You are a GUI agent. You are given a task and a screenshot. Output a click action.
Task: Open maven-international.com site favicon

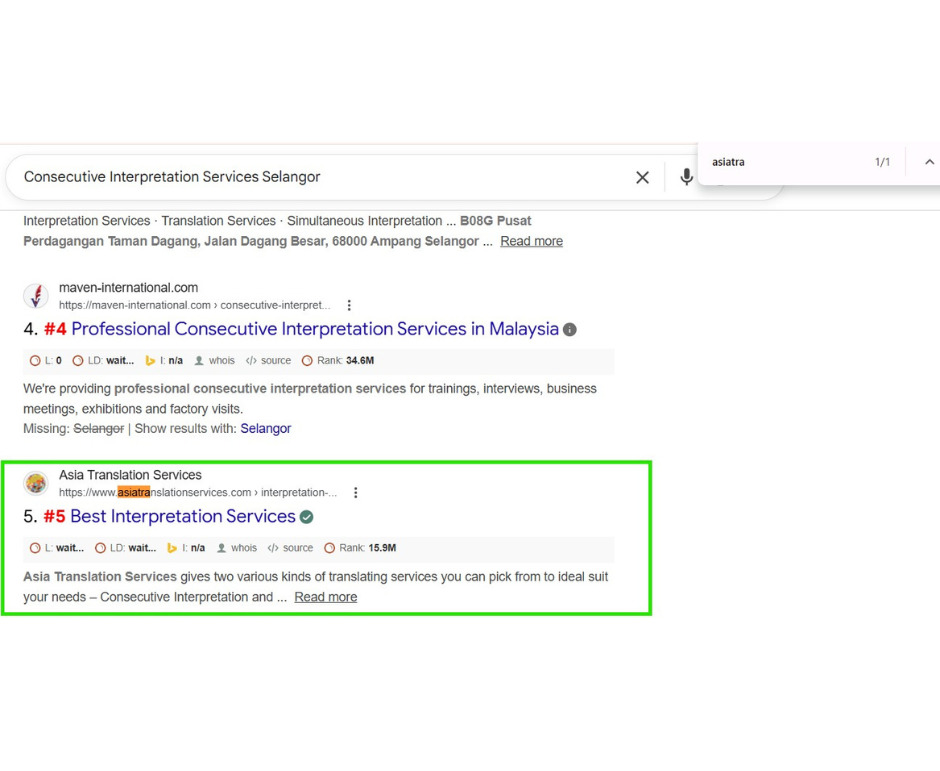[x=36, y=296]
